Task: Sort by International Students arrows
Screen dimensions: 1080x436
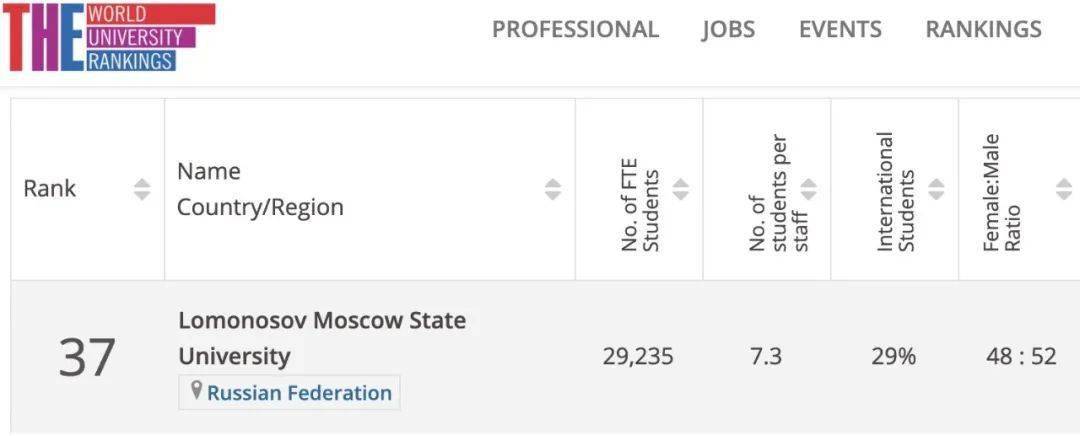Action: pyautogui.click(x=936, y=189)
